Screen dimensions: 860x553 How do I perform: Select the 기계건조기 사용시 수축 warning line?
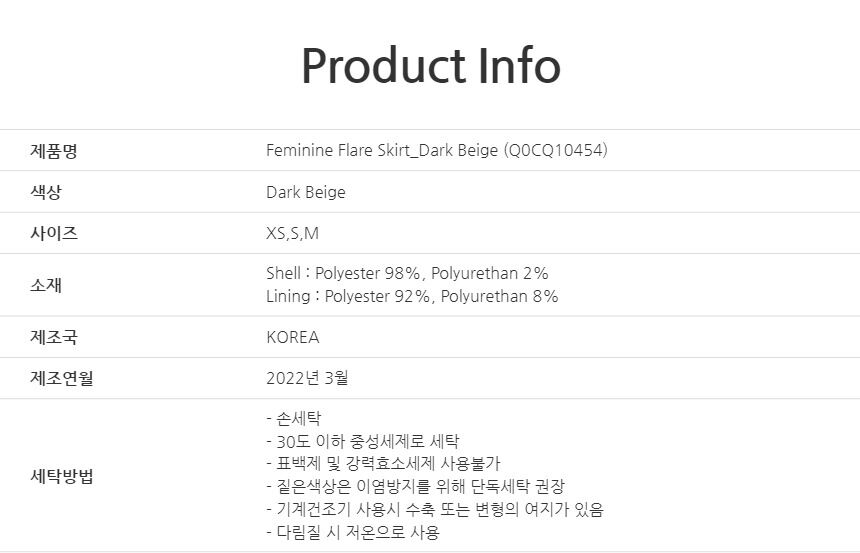435,509
